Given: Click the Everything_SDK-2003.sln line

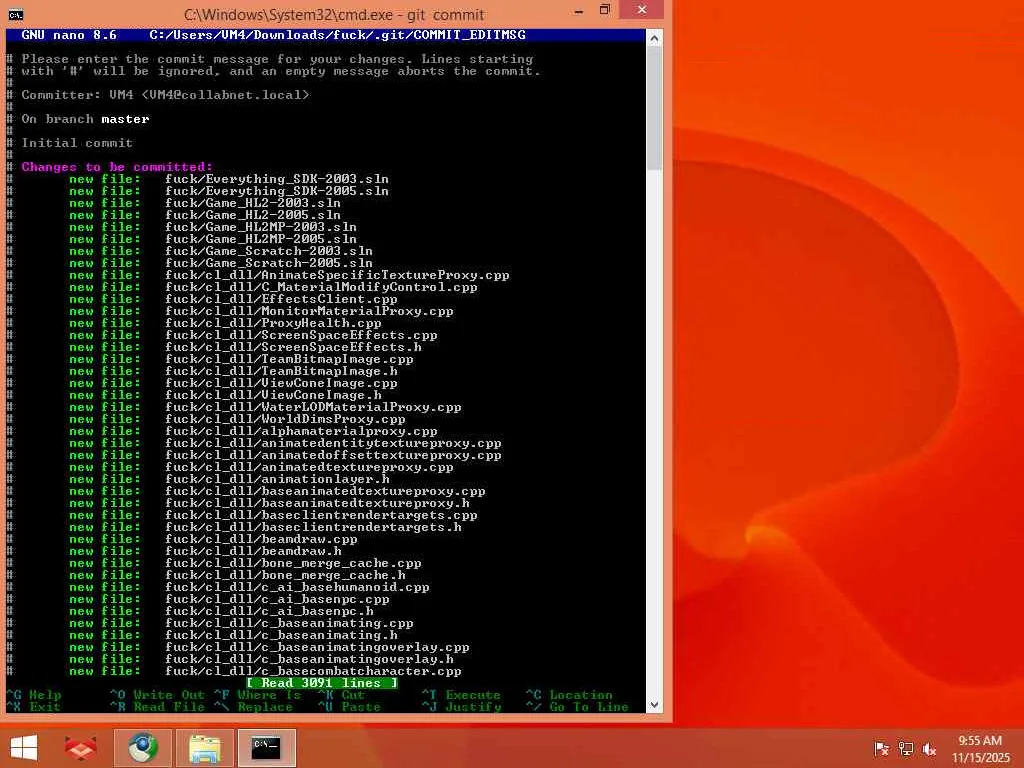Looking at the screenshot, I should point(277,179).
